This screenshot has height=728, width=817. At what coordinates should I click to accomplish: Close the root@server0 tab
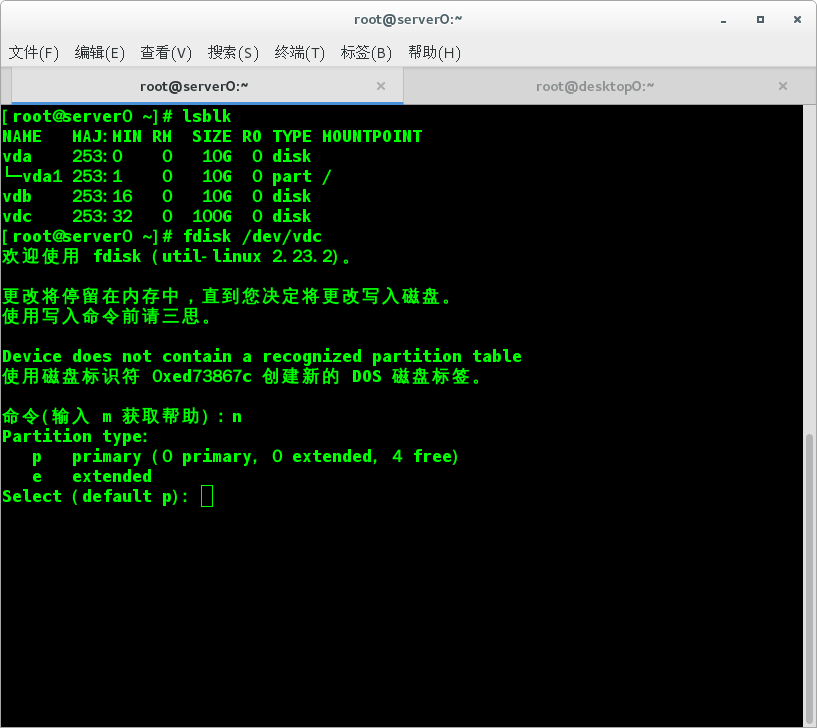coord(381,86)
